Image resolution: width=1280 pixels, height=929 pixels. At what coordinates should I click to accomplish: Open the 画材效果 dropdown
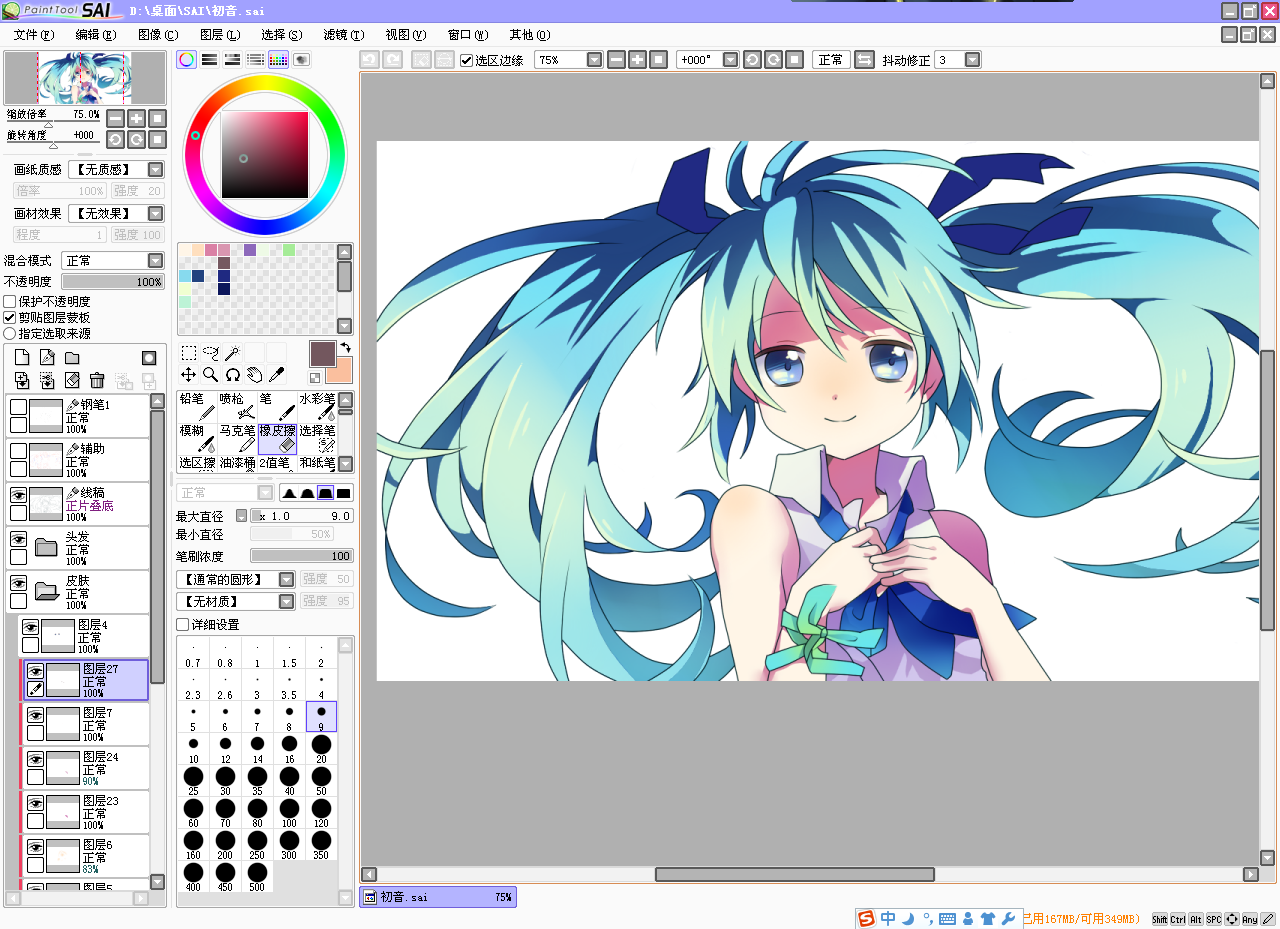point(155,214)
